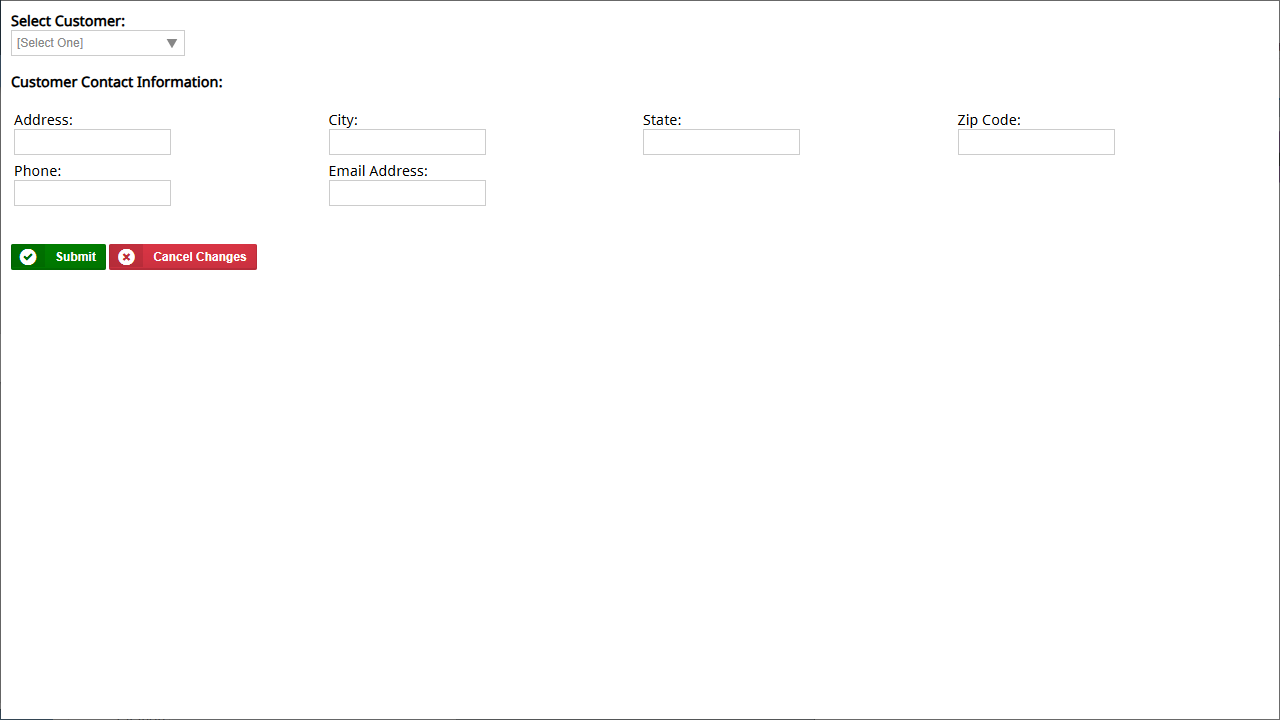Open the Select Customer dropdown
The width and height of the screenshot is (1280, 720).
98,43
